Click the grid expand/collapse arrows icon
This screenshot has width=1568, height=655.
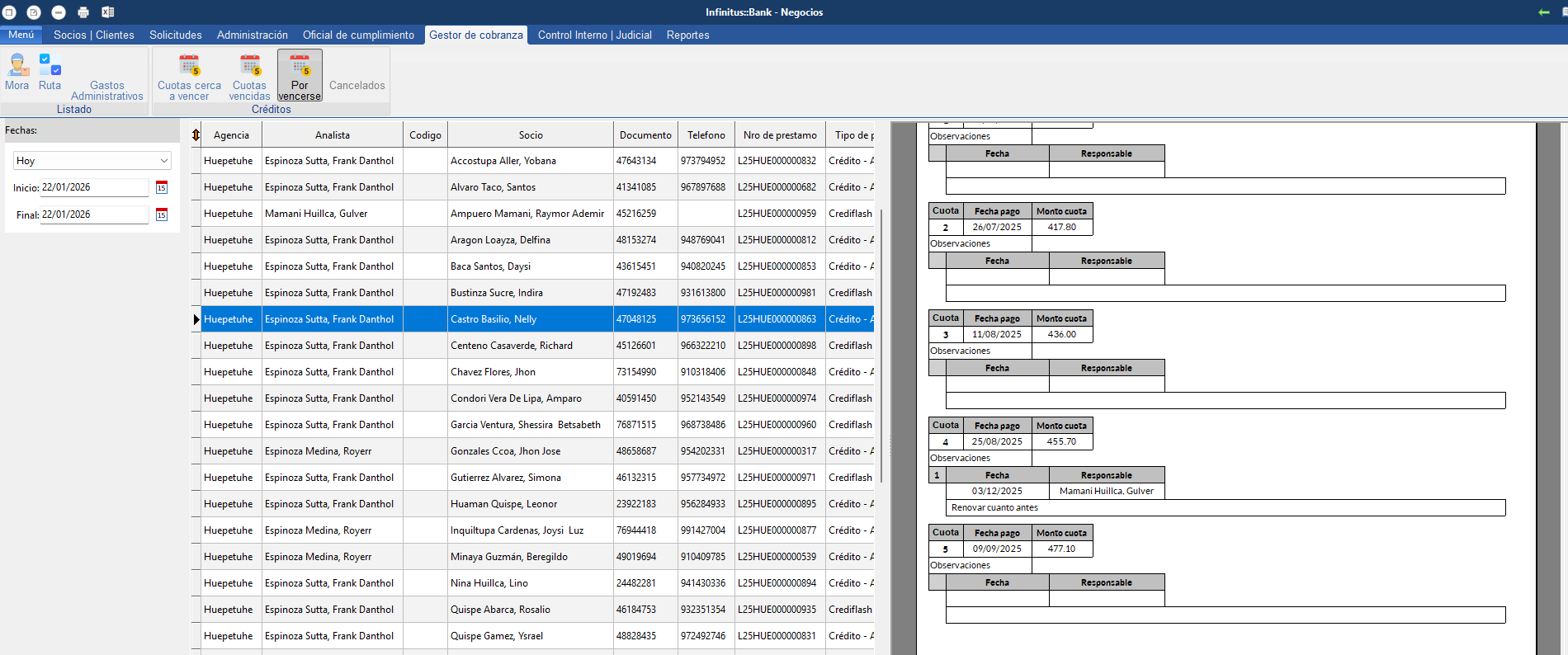point(196,135)
